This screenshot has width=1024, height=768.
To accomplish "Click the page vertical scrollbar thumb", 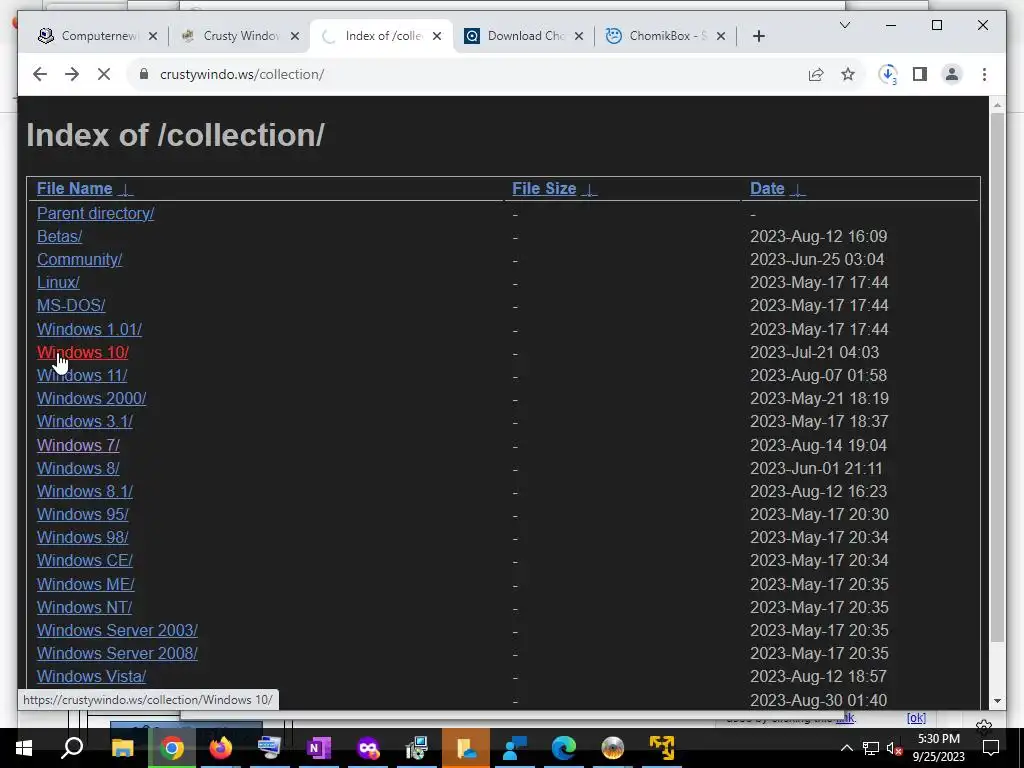I will pos(997,377).
